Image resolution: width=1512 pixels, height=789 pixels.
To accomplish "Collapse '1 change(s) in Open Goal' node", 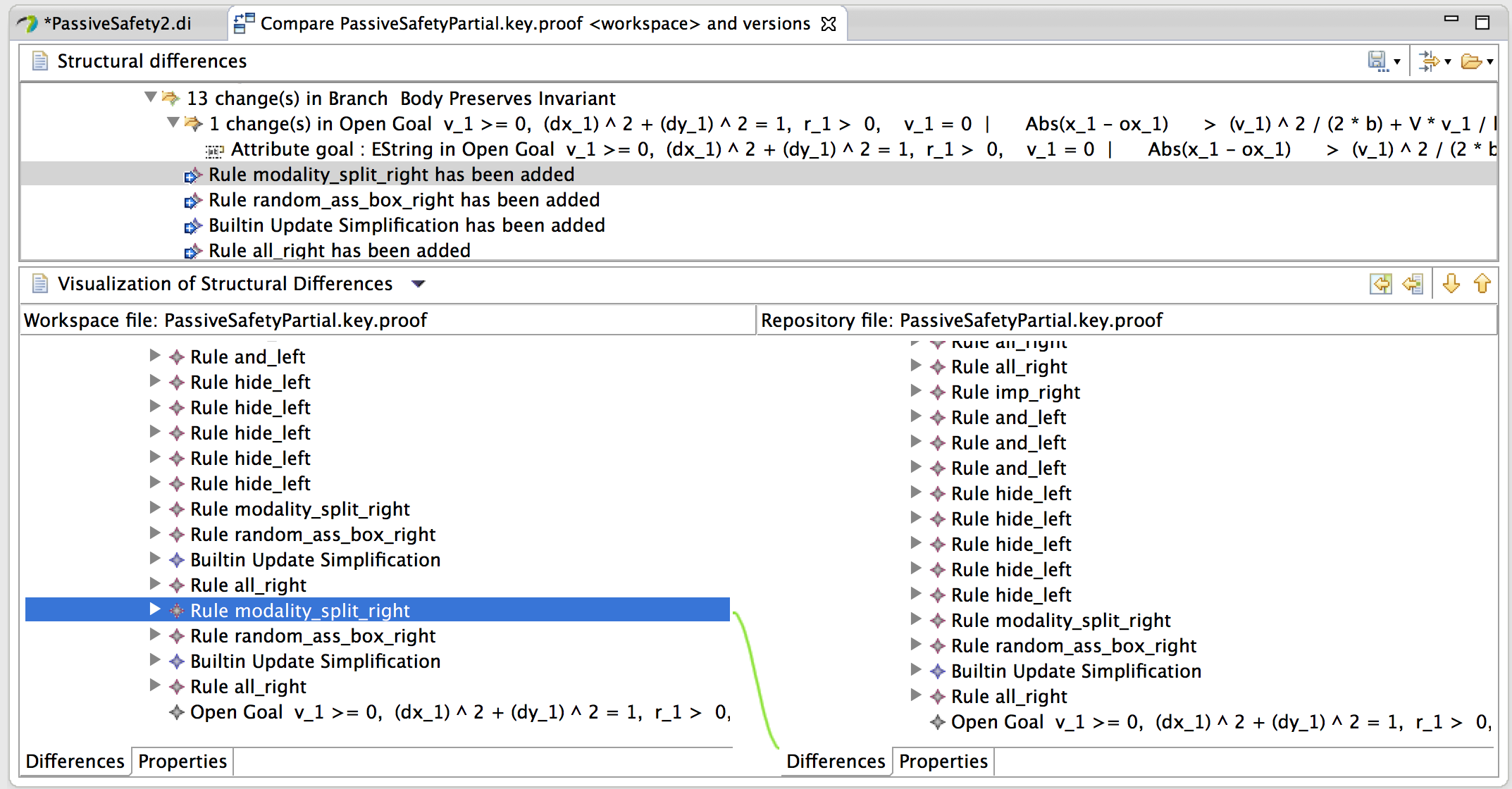I will coord(173,123).
